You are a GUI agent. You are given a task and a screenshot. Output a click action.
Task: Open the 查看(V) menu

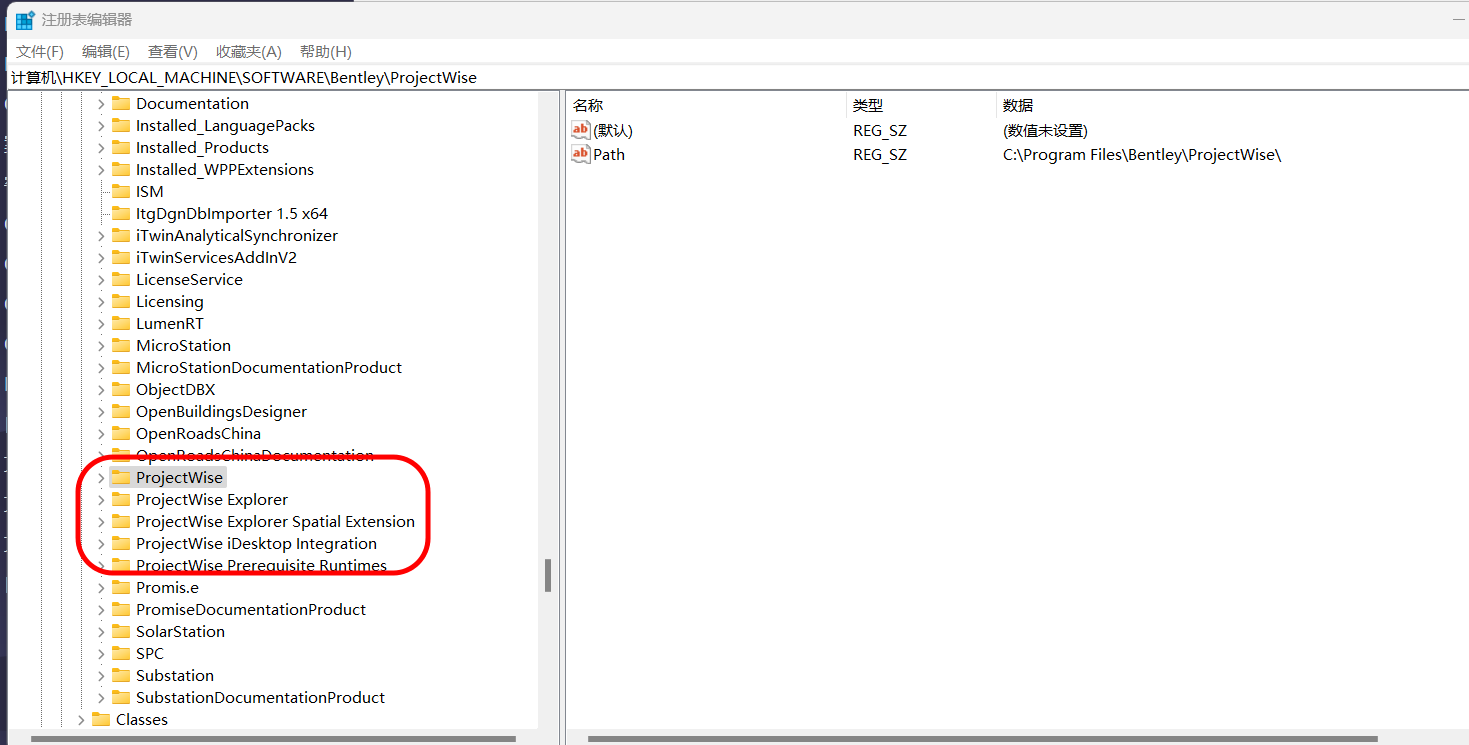(173, 51)
